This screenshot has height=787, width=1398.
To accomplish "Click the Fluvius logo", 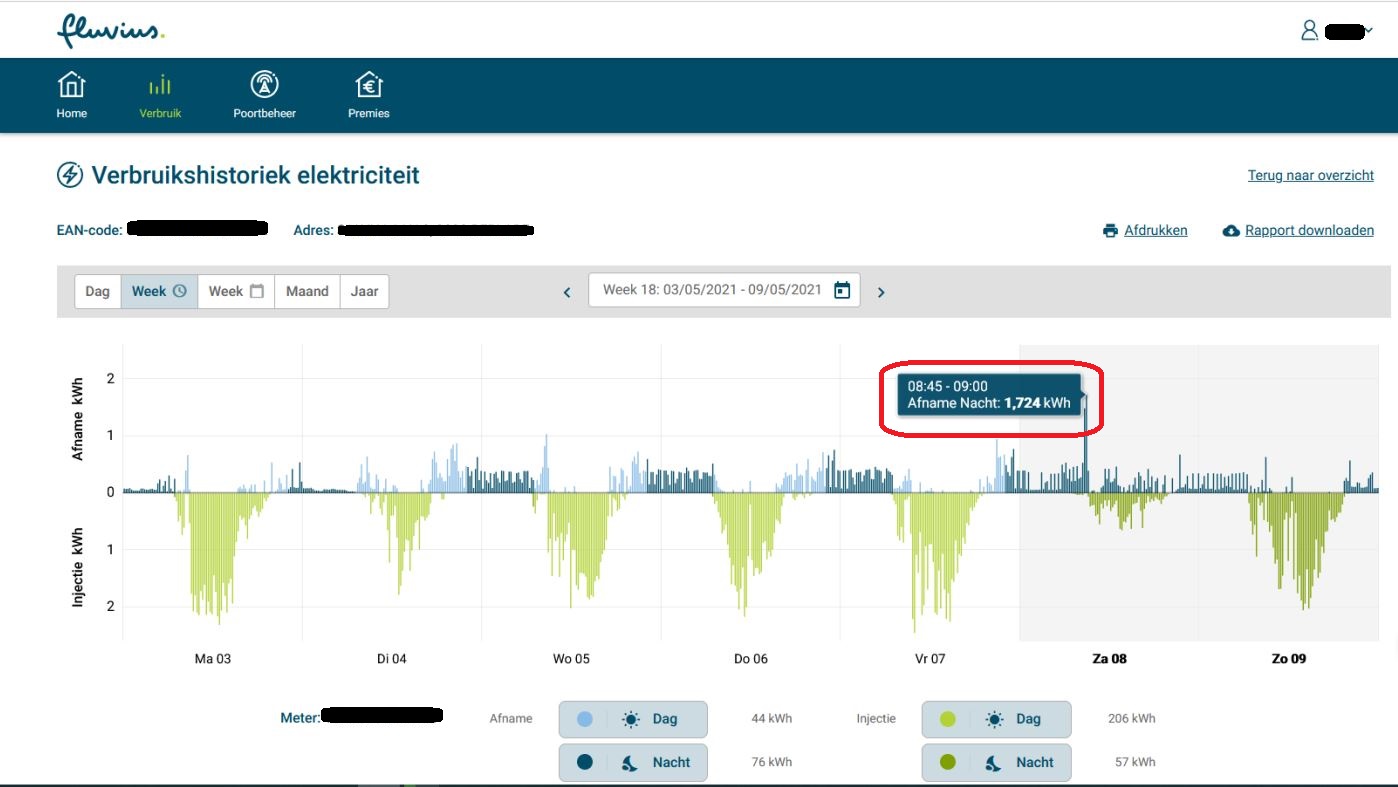I will tap(110, 31).
